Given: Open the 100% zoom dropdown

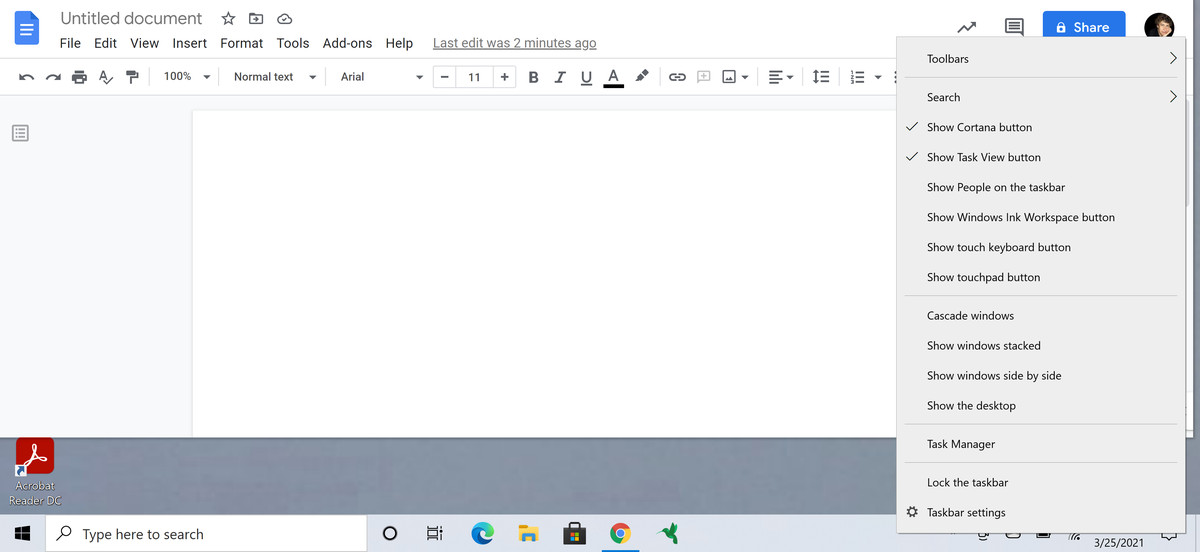Looking at the screenshot, I should [187, 76].
